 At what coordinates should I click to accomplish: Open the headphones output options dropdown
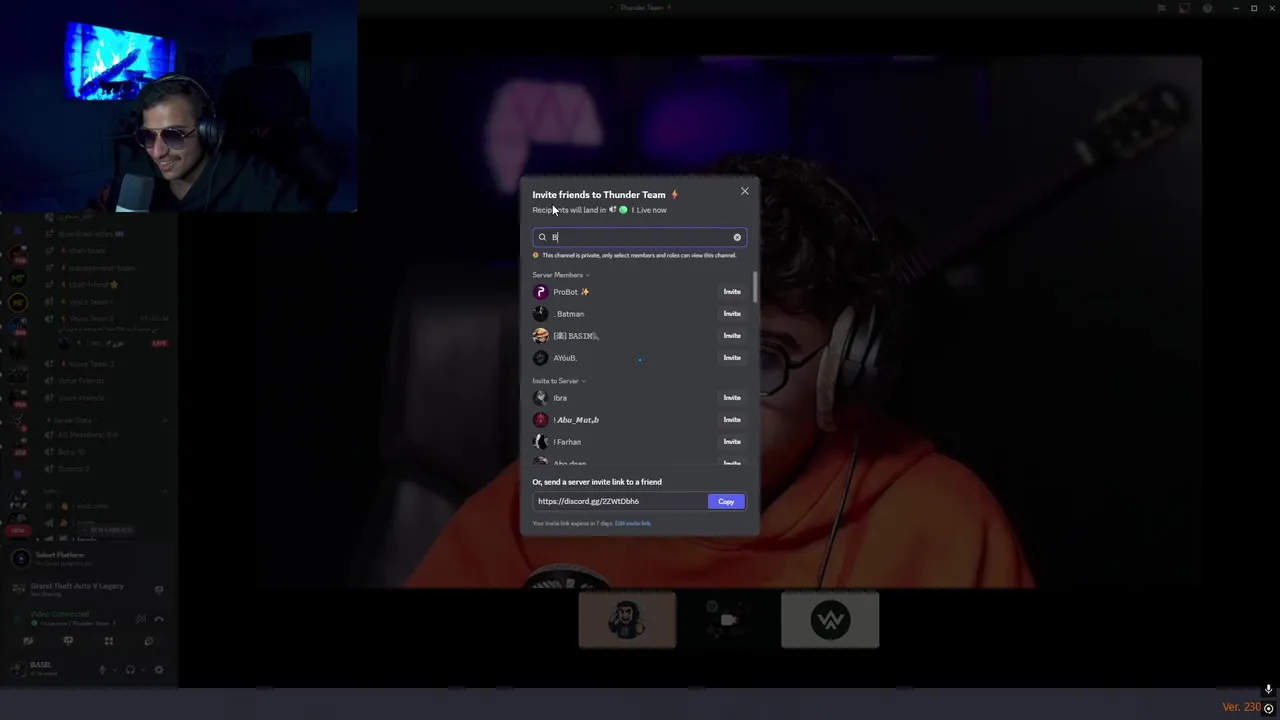coord(143,670)
